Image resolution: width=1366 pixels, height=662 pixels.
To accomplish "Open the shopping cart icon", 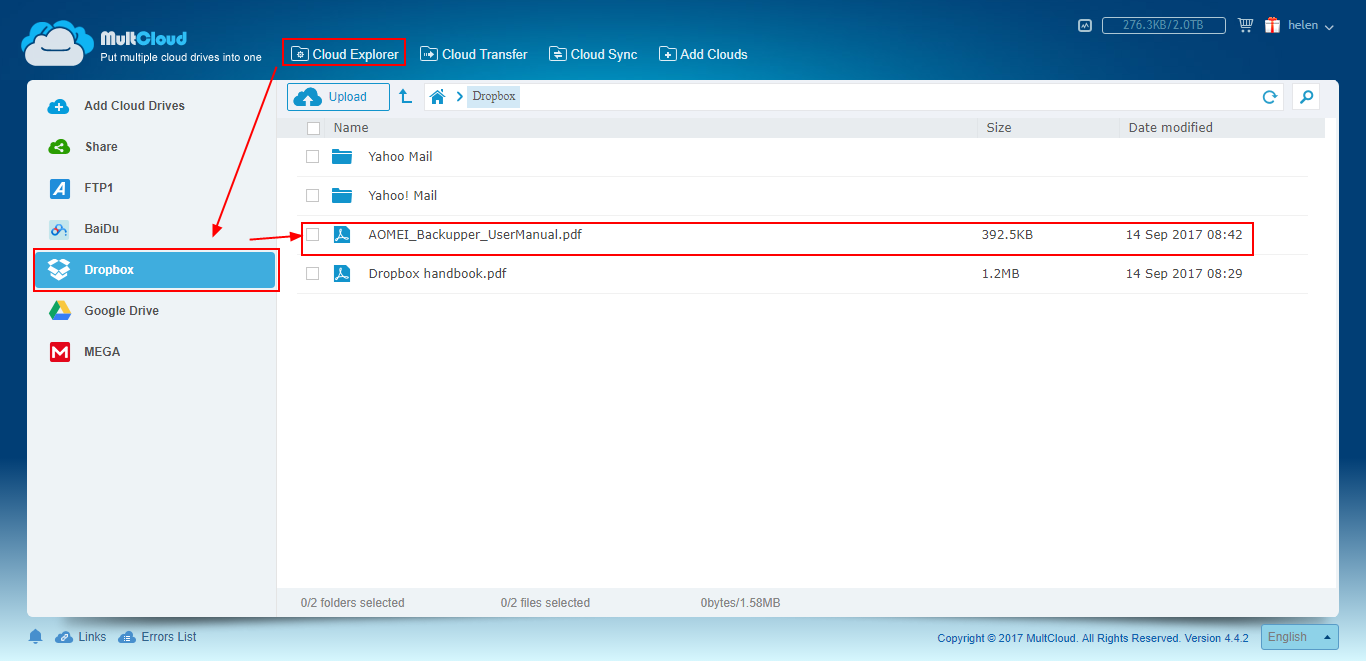I will click(1245, 25).
